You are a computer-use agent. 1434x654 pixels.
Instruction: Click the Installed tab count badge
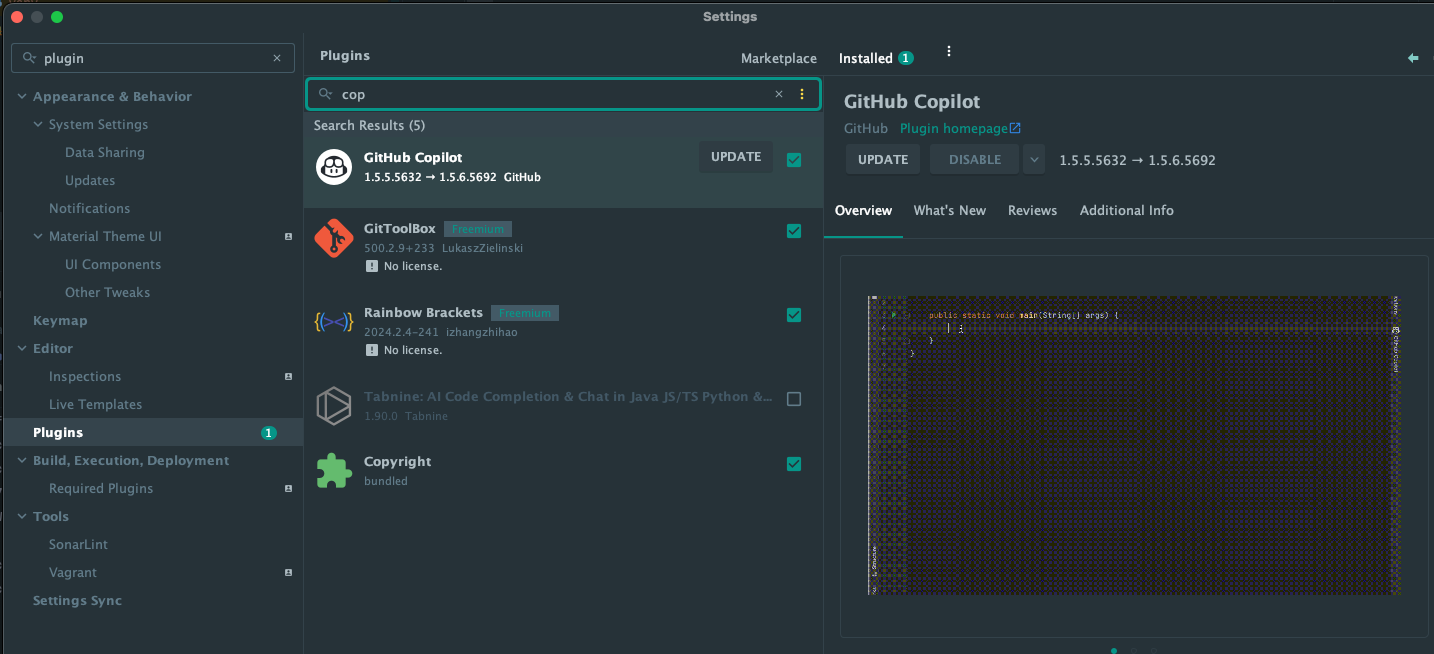[x=905, y=58]
